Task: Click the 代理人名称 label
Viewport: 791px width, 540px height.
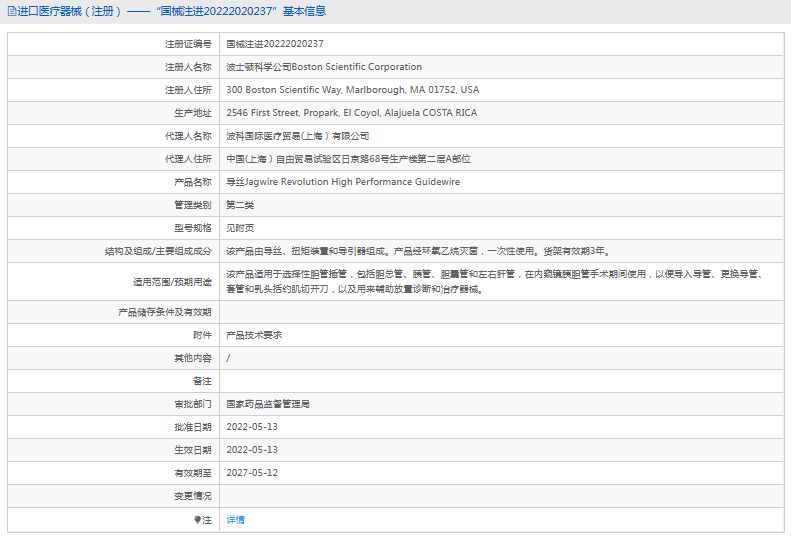Action: 188,136
